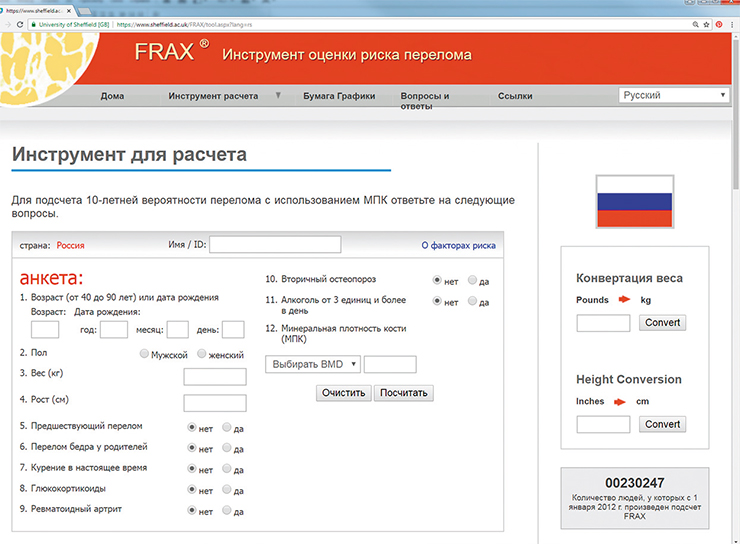Open the Инструмент расчета menu item
The width and height of the screenshot is (740, 544).
click(x=213, y=96)
